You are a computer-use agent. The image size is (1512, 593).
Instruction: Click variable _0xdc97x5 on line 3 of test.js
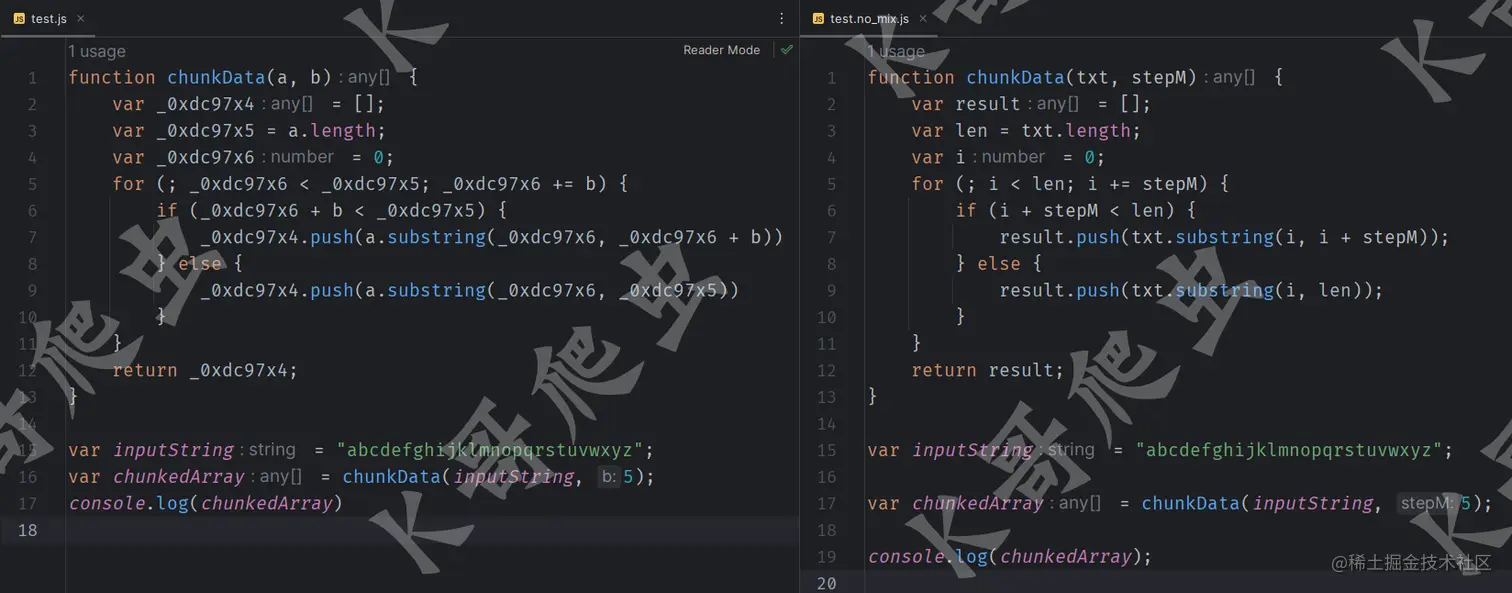coord(206,131)
